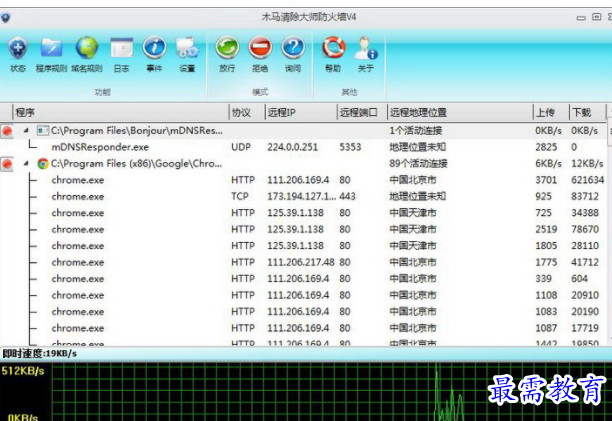
Task: Select chrome.exe row with download 621634
Action: tap(304, 180)
